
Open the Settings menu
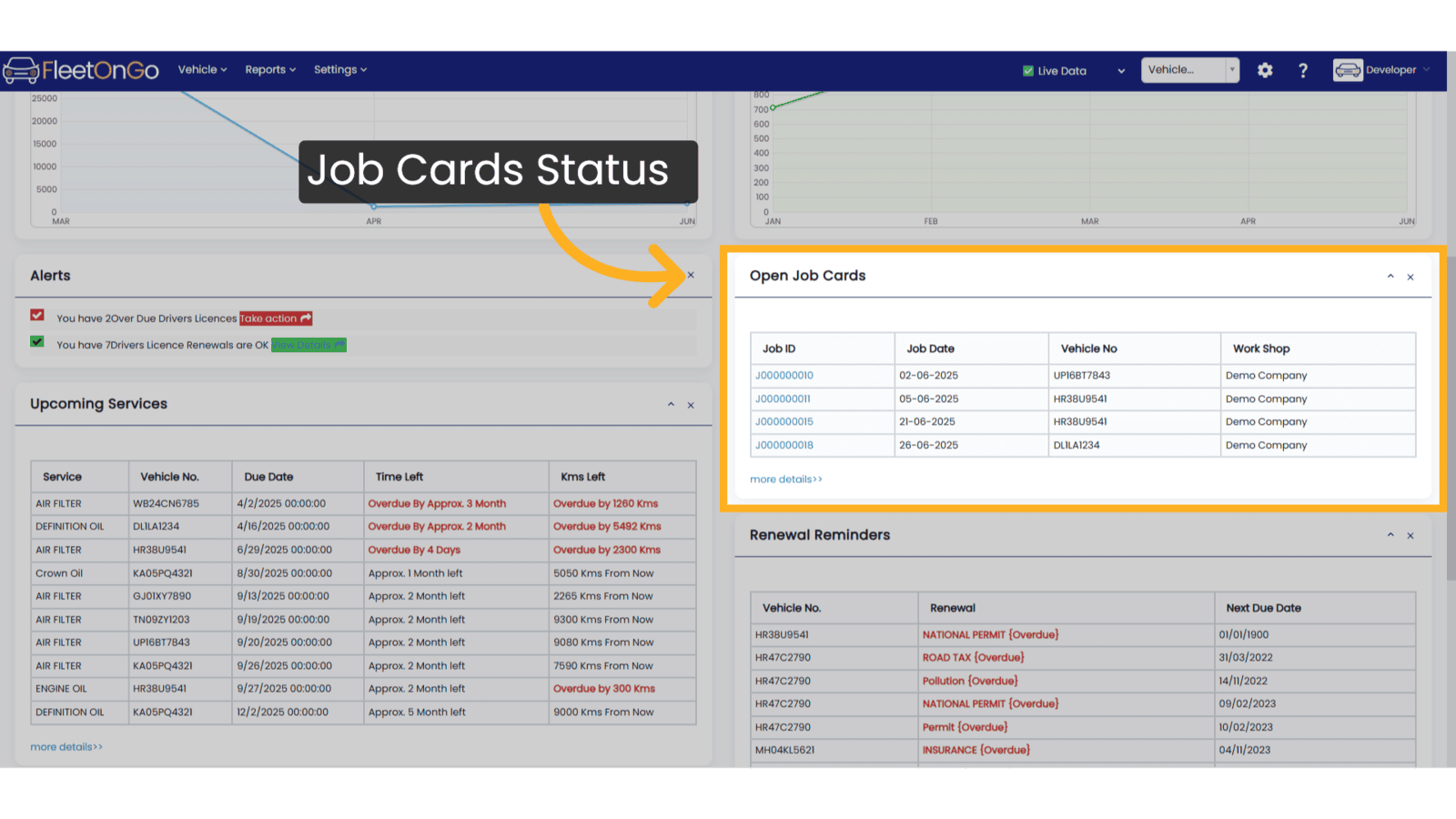coord(340,70)
